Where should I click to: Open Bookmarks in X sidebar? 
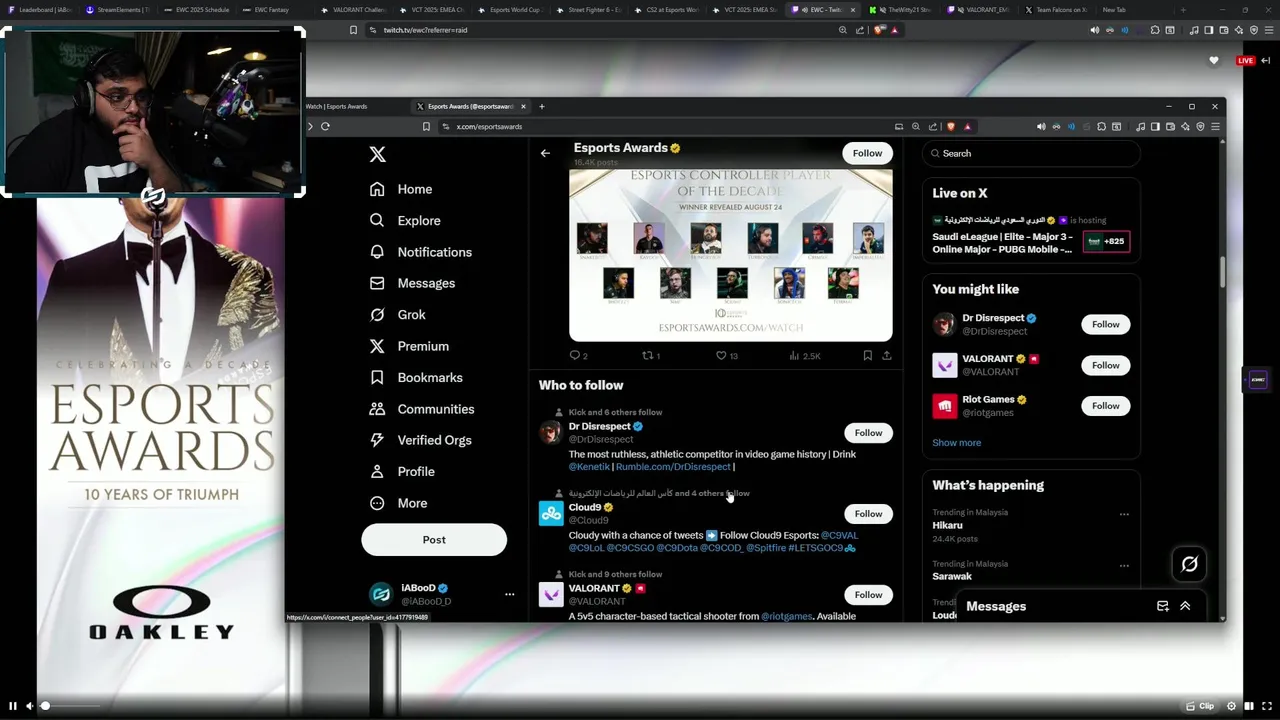tap(416, 377)
